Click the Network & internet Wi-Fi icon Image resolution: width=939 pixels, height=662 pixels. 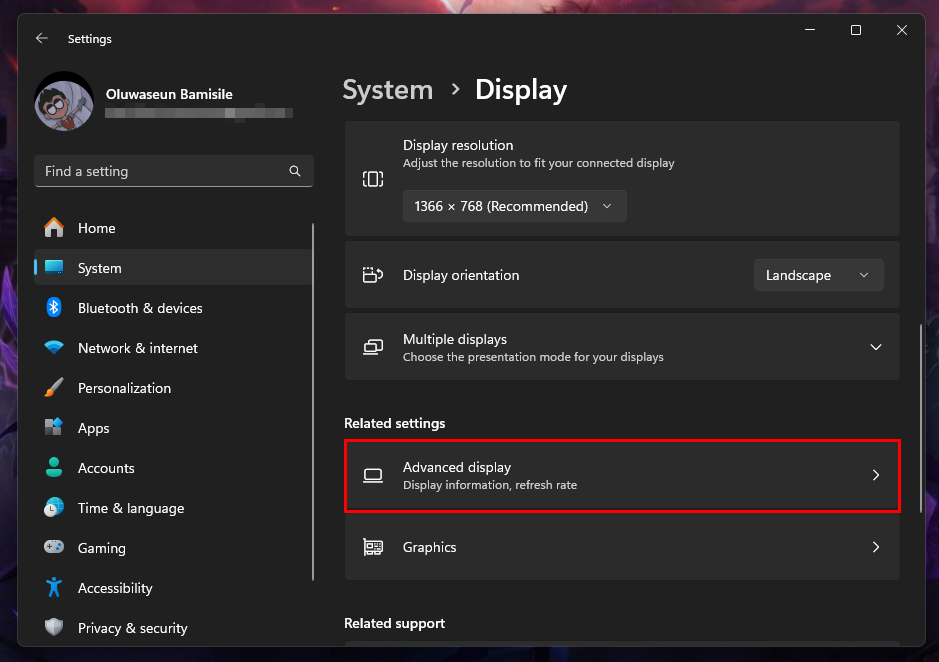tap(54, 348)
